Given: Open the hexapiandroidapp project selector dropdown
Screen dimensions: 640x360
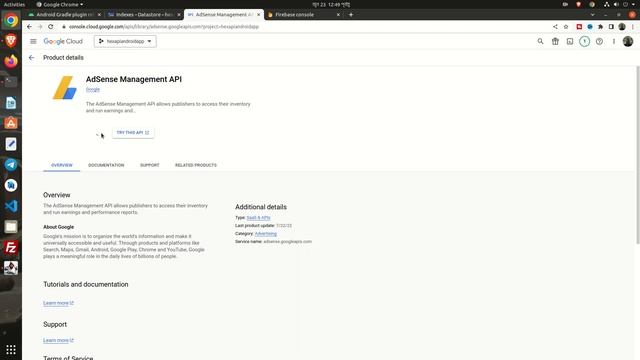Looking at the screenshot, I should coord(125,41).
